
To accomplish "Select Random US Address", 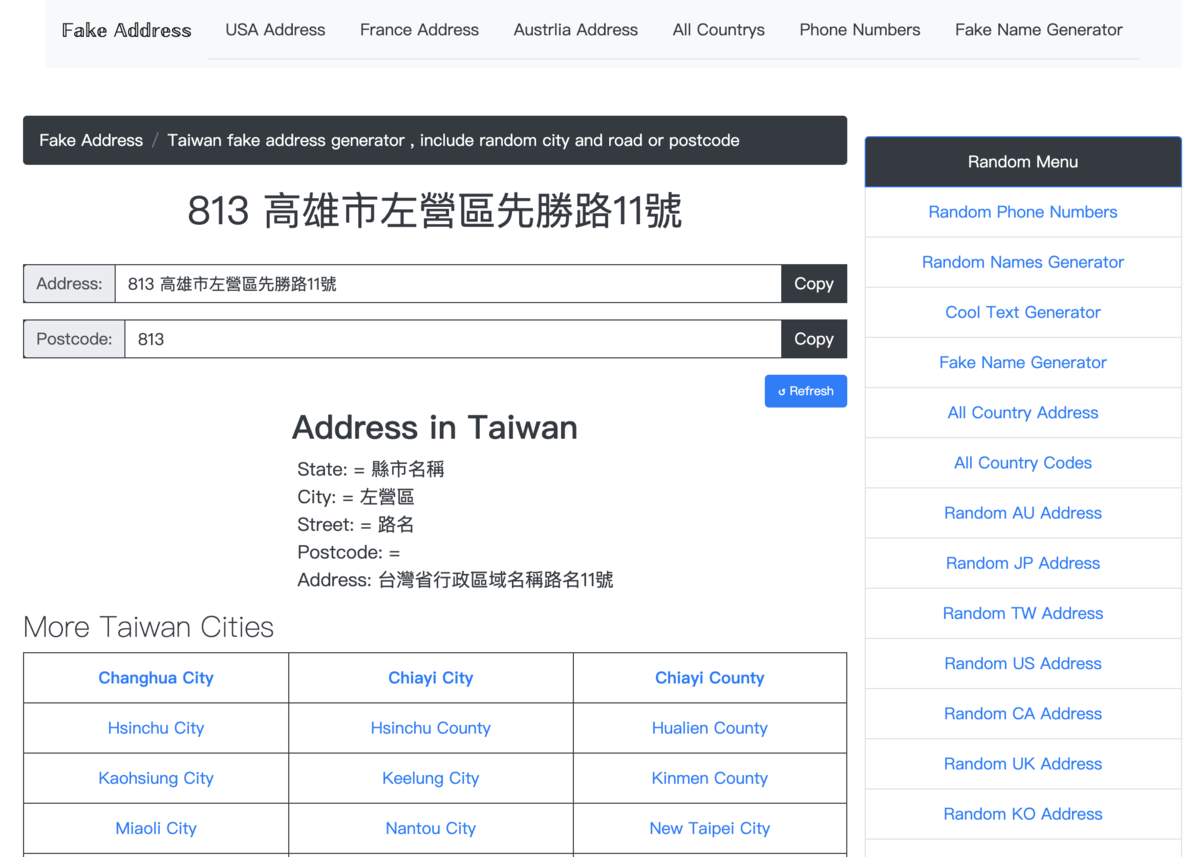I will click(x=1023, y=663).
